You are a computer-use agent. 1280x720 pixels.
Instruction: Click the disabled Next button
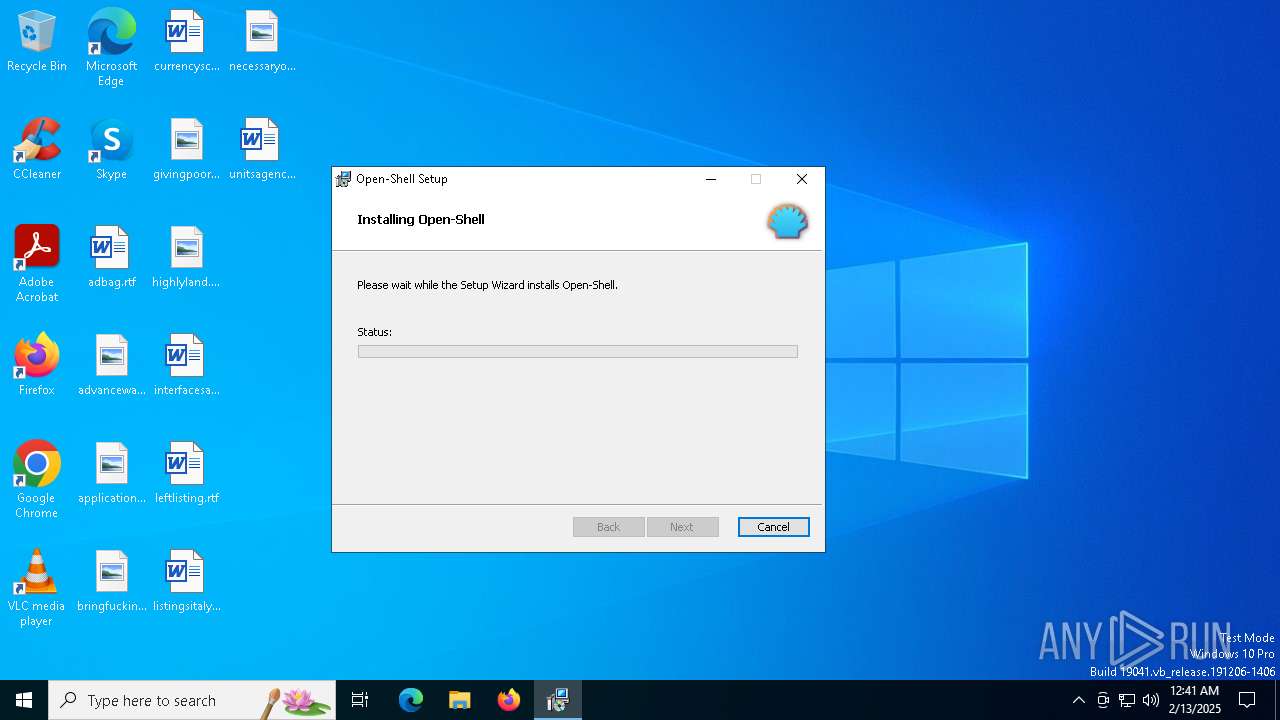pos(682,527)
